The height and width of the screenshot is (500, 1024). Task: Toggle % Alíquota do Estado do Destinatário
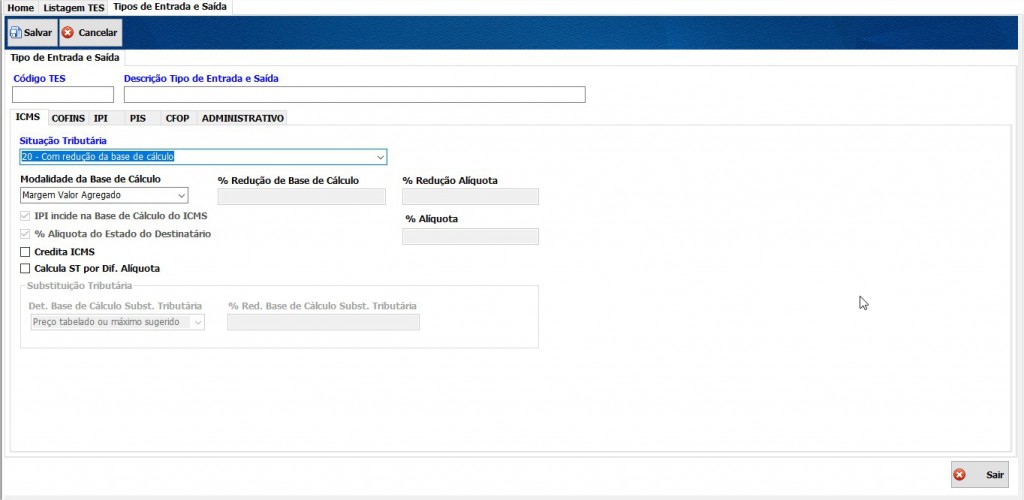coord(25,234)
